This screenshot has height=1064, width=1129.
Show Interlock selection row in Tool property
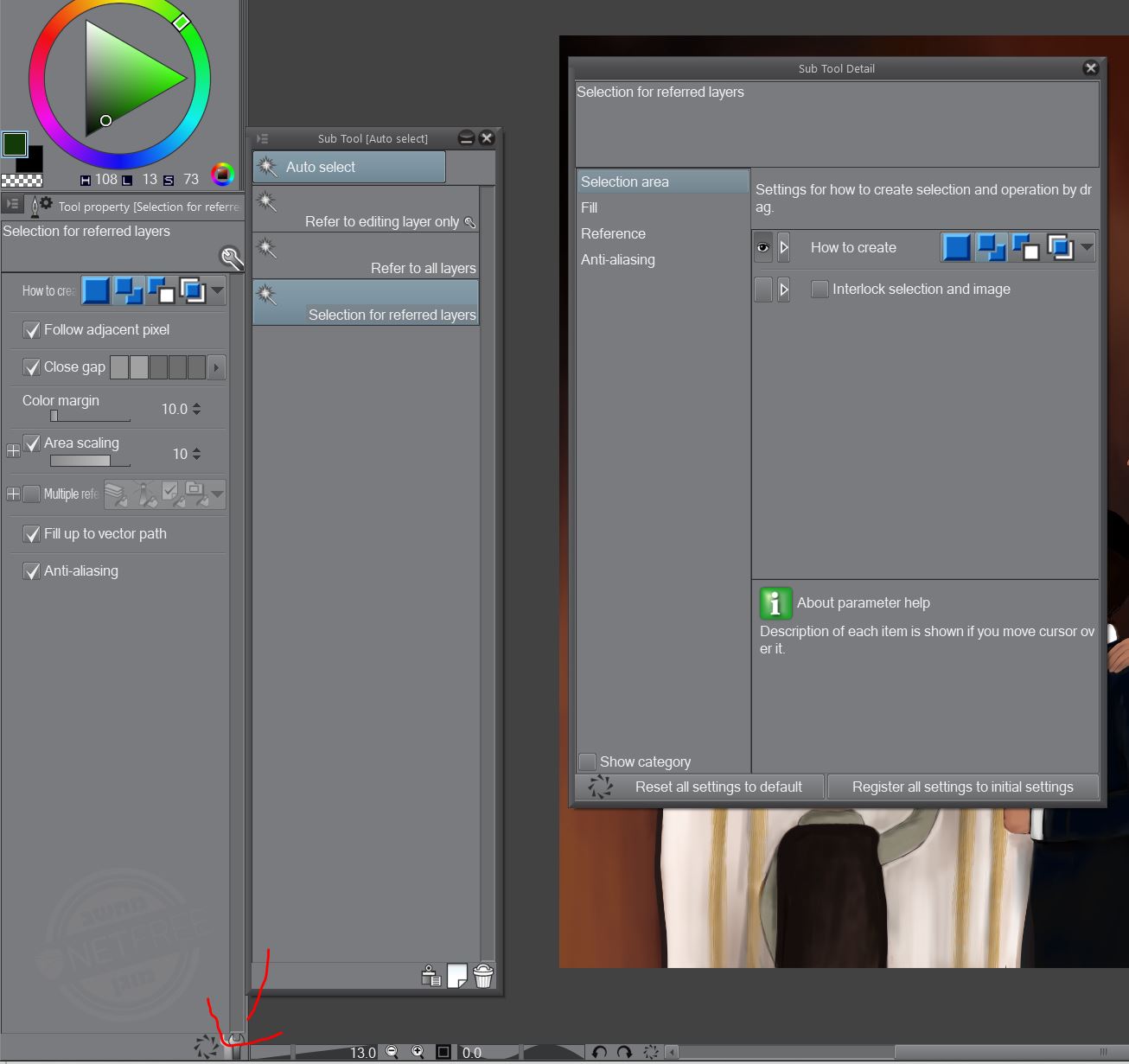coord(763,289)
